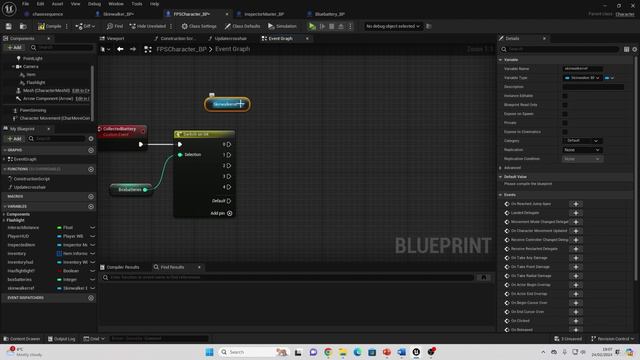
Task: Collapse the Variables section in My Blueprint
Action: [x=5, y=207]
